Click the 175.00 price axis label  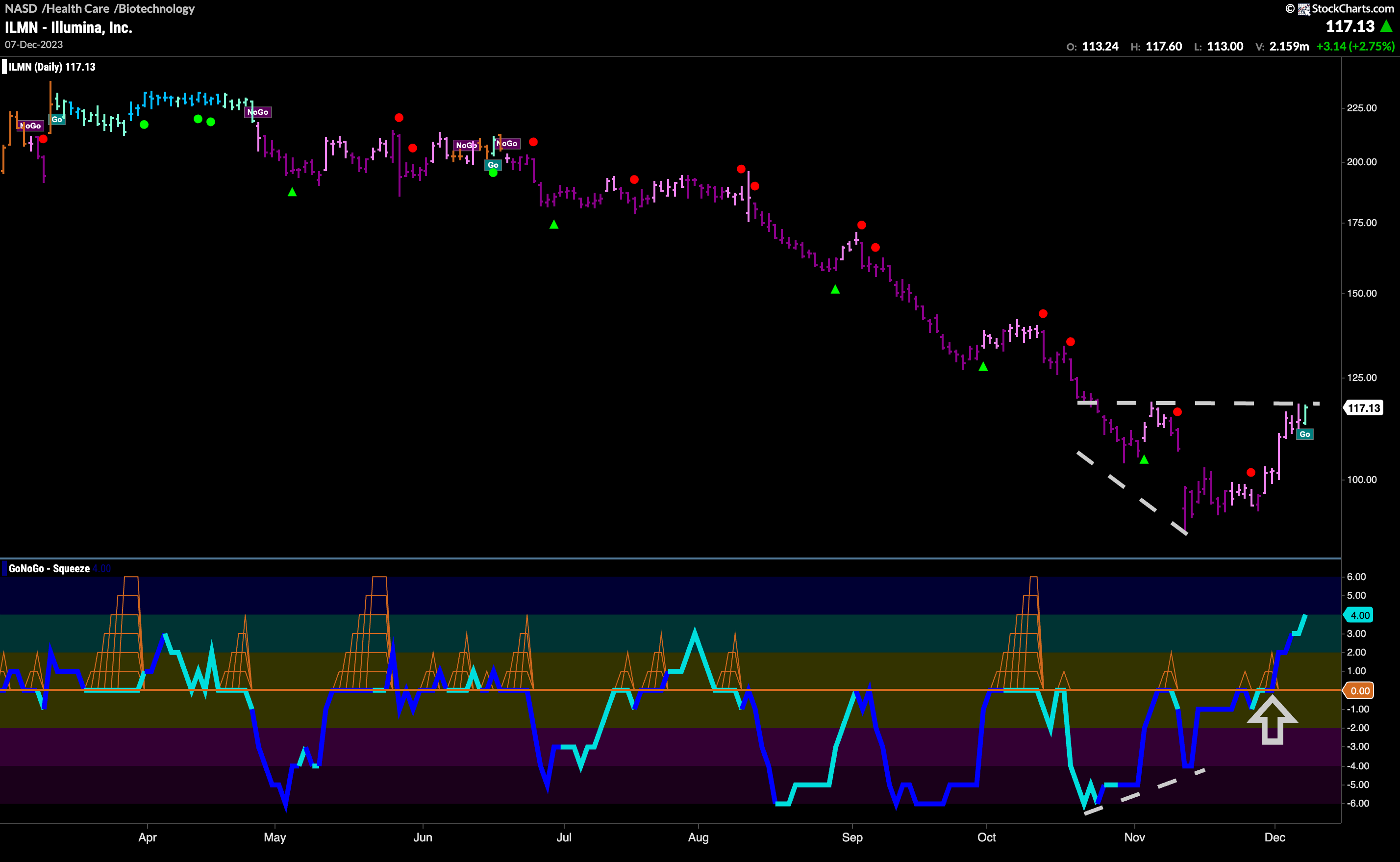[1361, 223]
